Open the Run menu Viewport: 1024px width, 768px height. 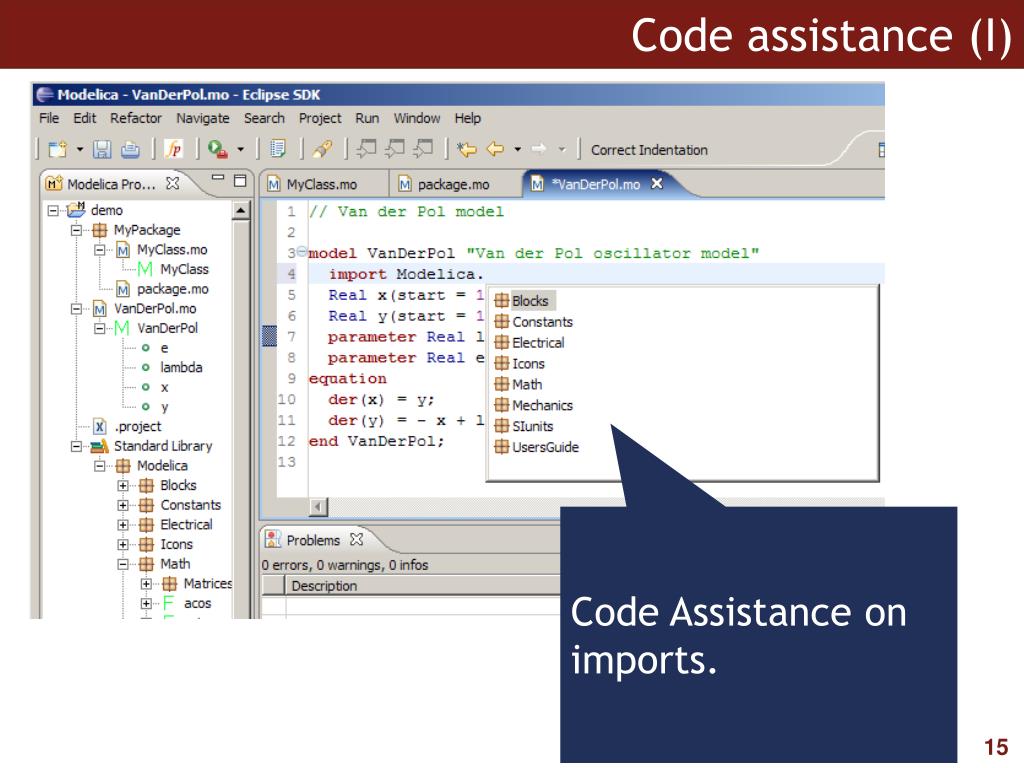(x=367, y=118)
